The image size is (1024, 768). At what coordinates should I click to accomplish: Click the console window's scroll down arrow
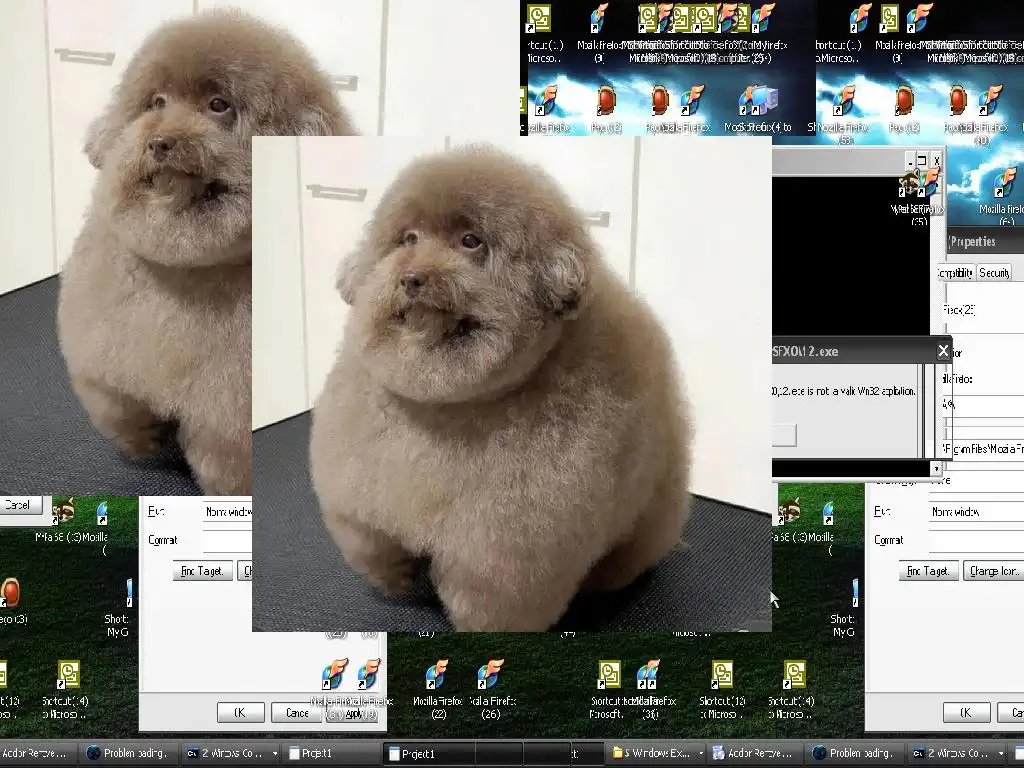click(x=936, y=468)
